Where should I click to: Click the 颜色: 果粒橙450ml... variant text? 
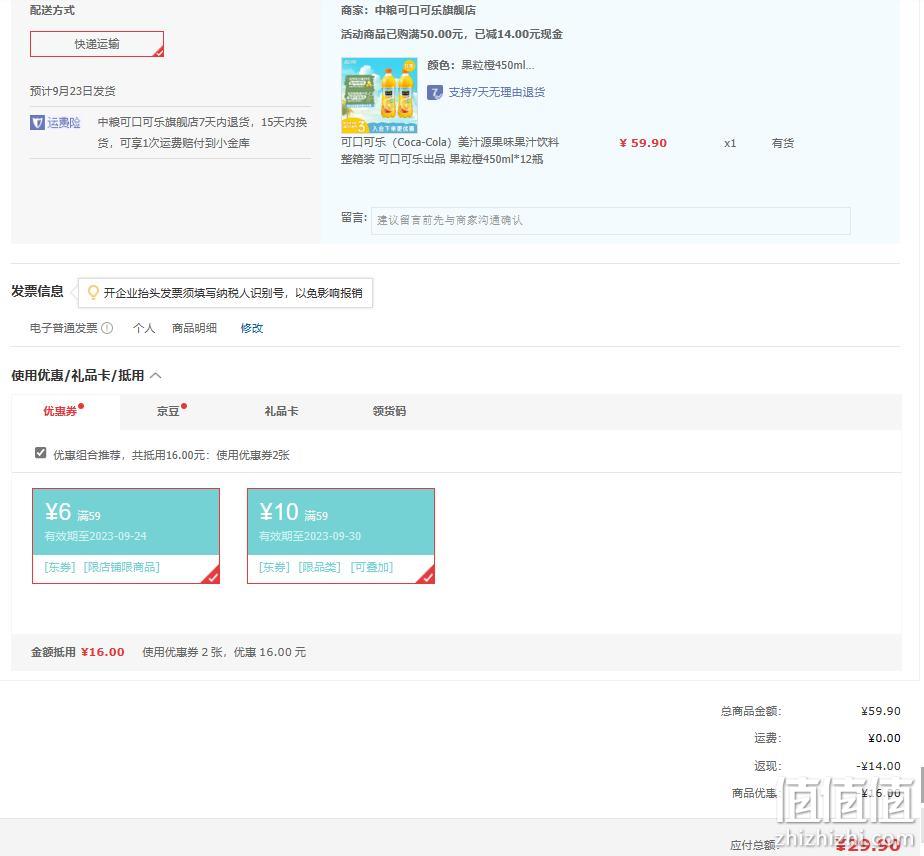point(481,65)
